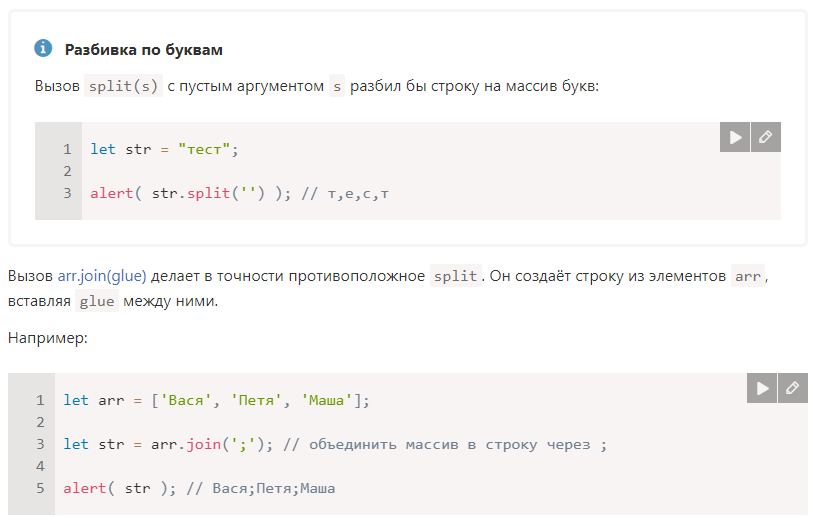Click the heading Разбивка по буквам
The height and width of the screenshot is (526, 813).
pyautogui.click(x=144, y=50)
